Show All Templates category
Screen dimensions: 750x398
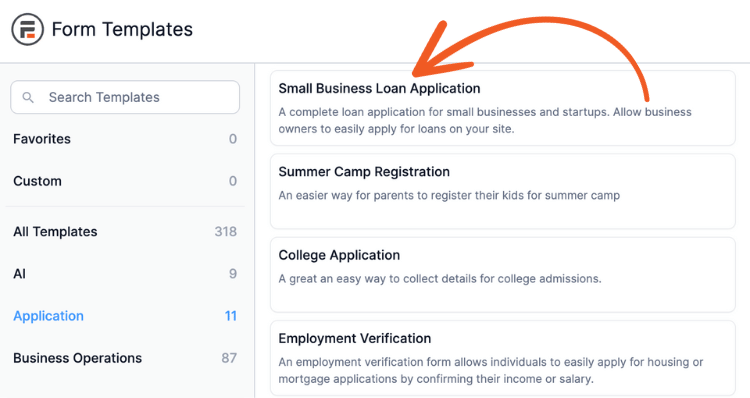click(x=125, y=232)
